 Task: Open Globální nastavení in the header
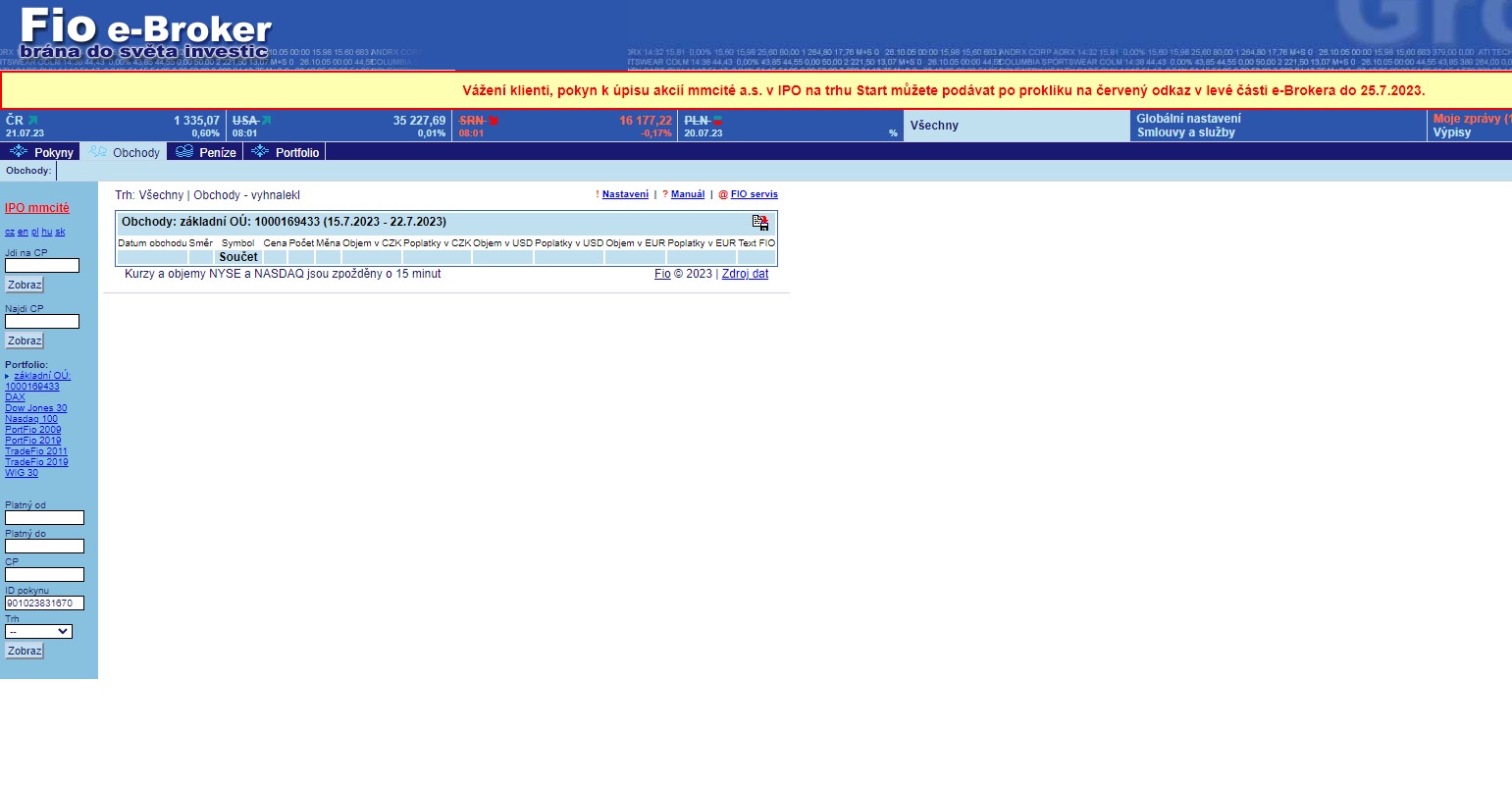[x=1188, y=119]
